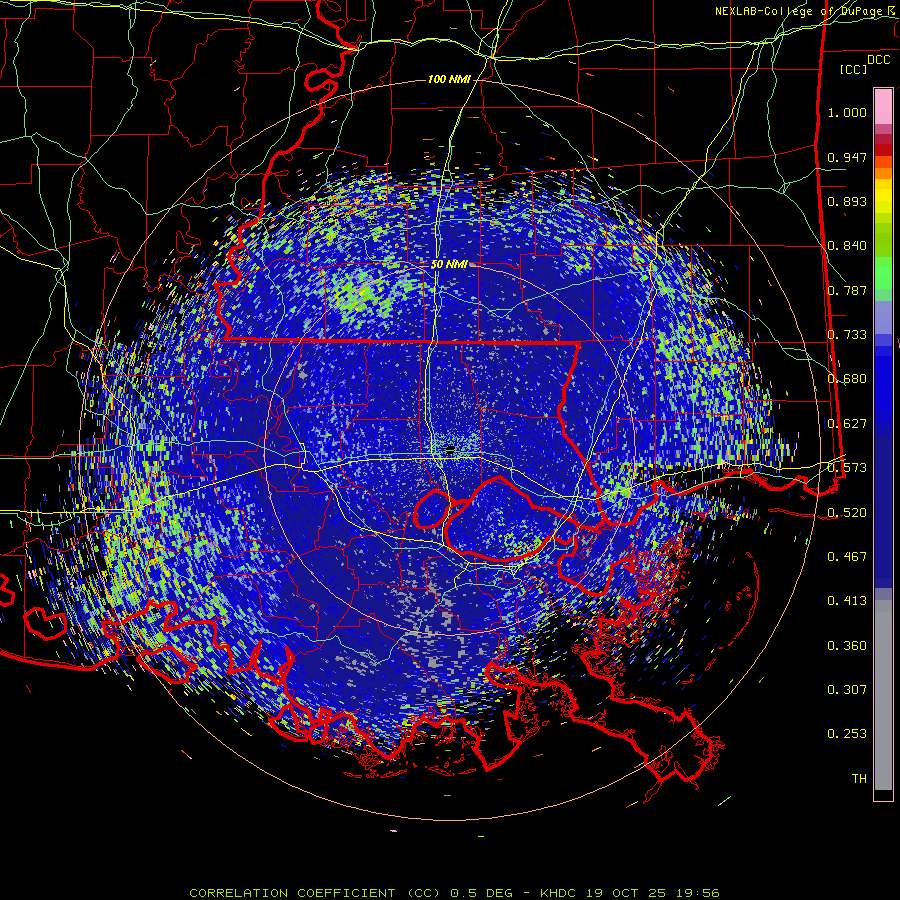Select the 0.840 scale value
The image size is (900, 900).
[x=847, y=246]
